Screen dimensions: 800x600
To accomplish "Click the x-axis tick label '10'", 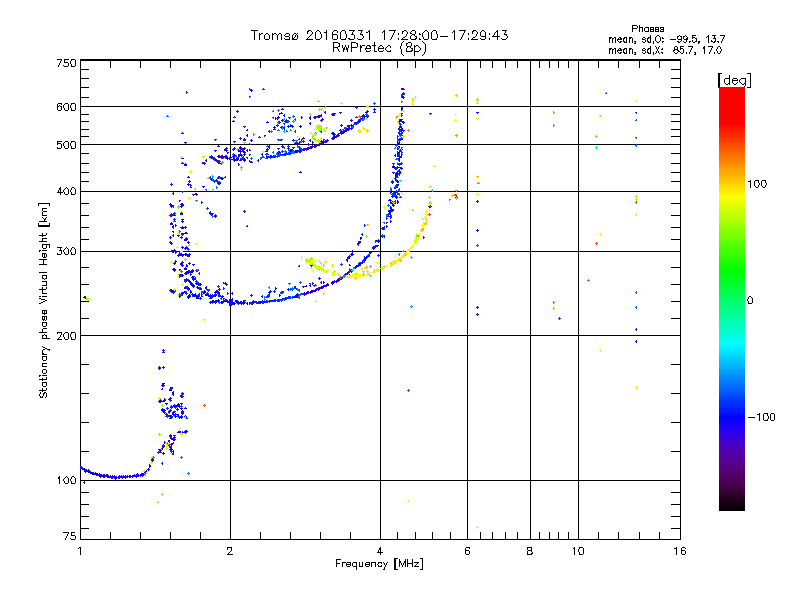I will coord(578,551).
